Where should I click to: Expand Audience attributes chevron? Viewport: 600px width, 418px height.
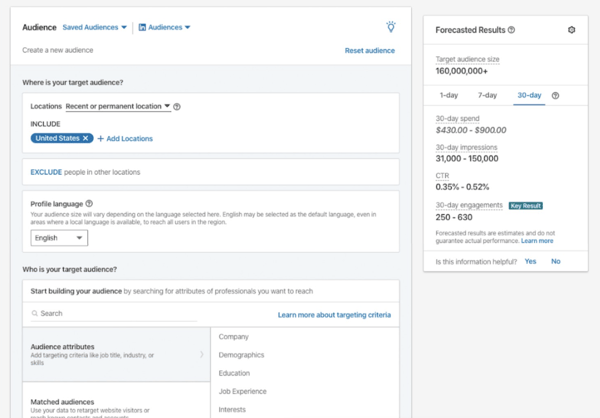pos(201,354)
